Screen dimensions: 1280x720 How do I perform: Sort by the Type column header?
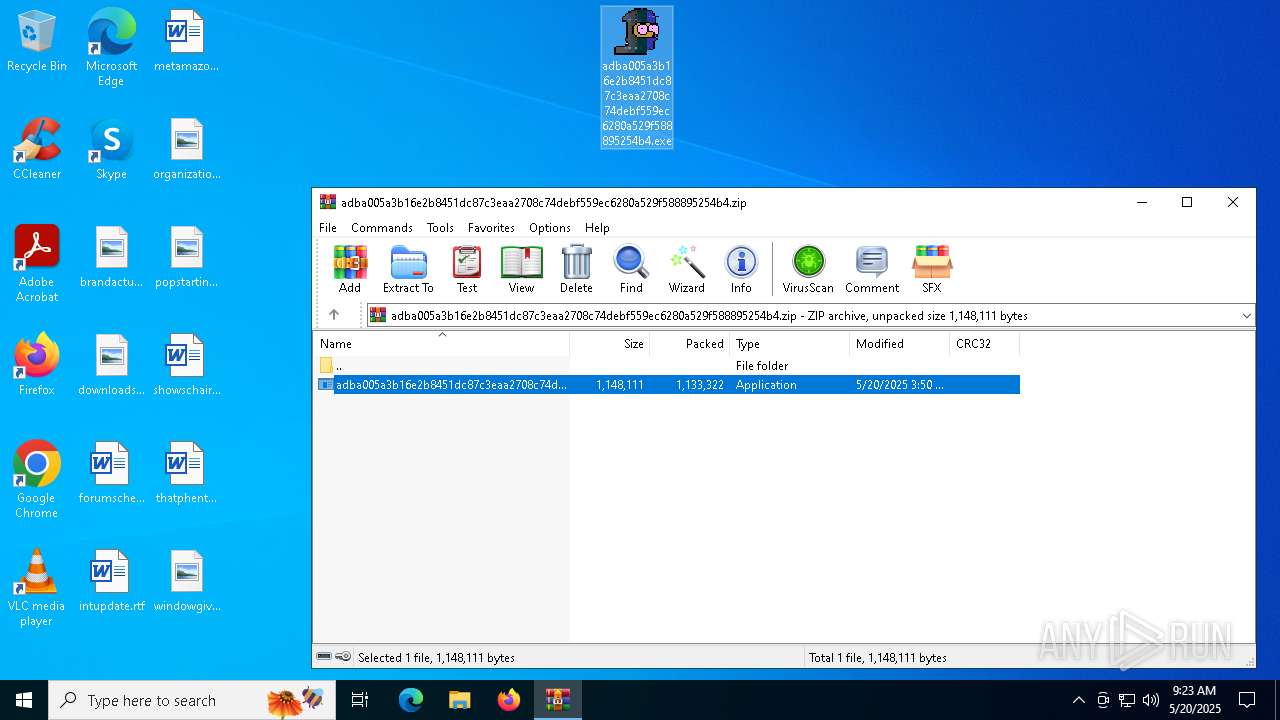click(x=790, y=343)
